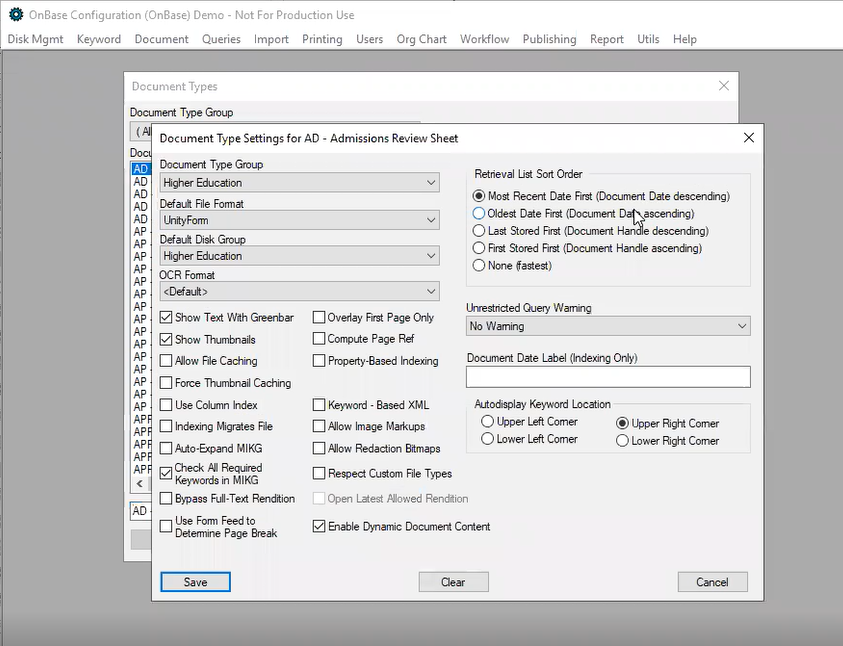
Task: Select the highlighted AD document type entry
Action: [x=140, y=168]
